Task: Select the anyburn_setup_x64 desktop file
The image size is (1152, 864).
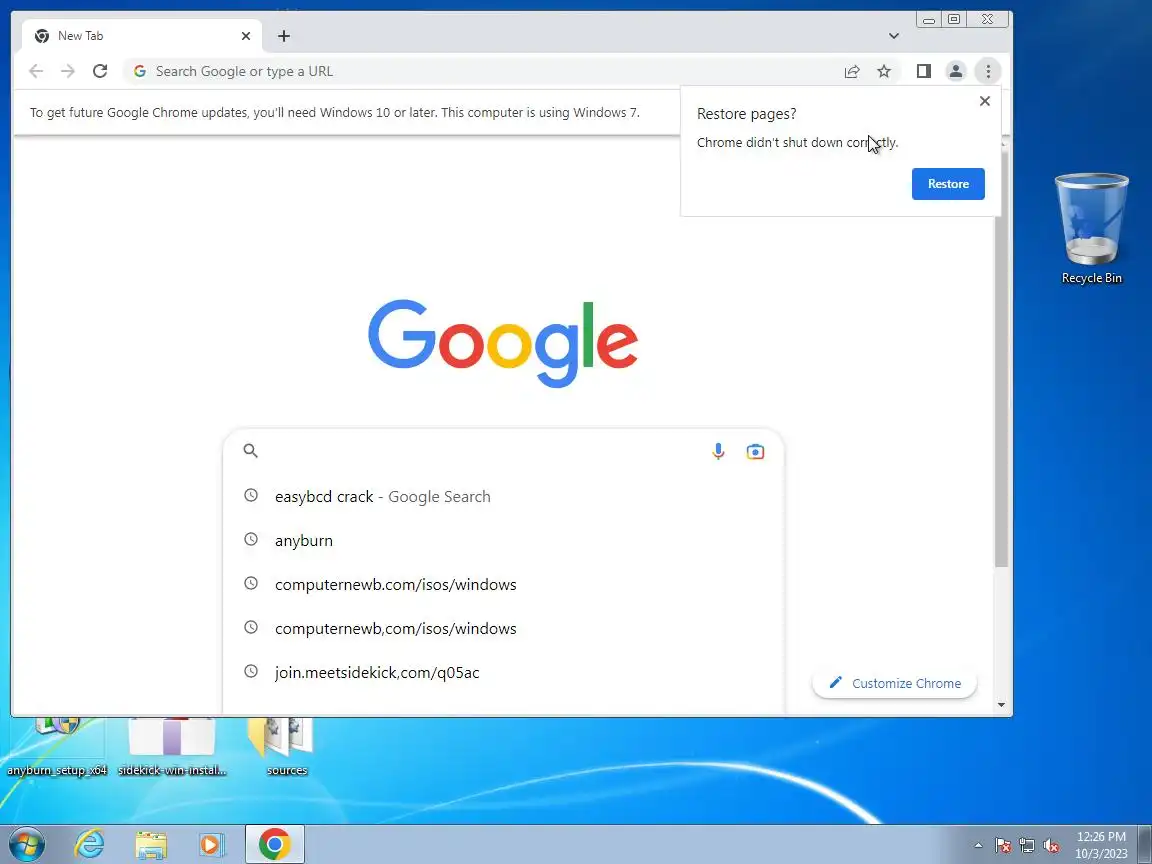Action: pyautogui.click(x=57, y=747)
